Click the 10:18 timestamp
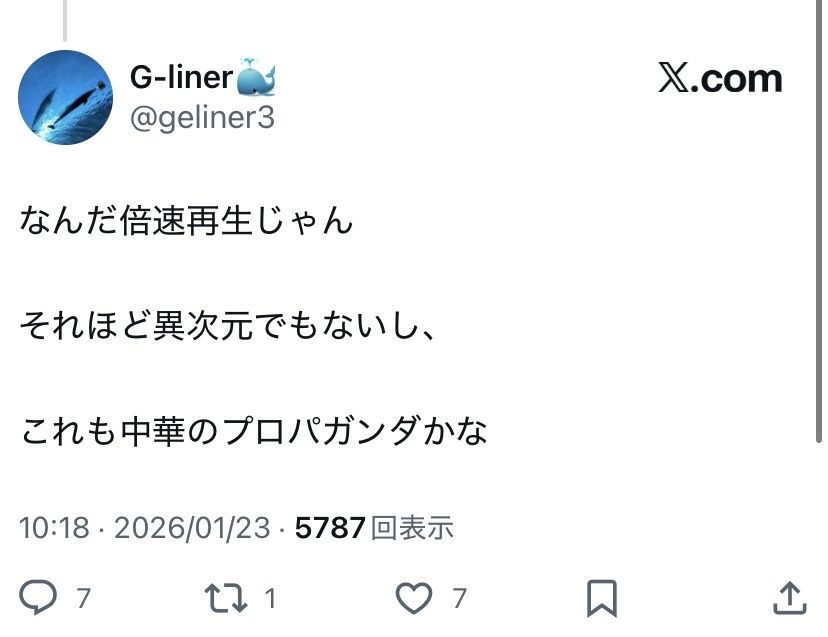This screenshot has height=637, width=828. click(54, 527)
